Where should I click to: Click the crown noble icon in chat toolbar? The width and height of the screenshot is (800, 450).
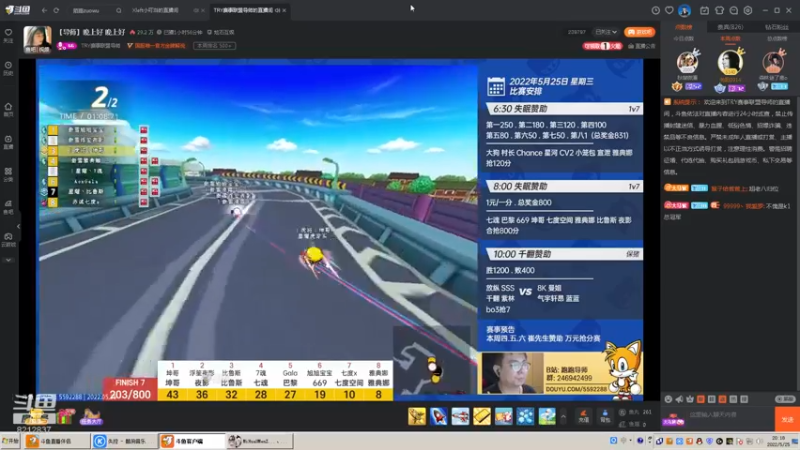click(x=690, y=399)
